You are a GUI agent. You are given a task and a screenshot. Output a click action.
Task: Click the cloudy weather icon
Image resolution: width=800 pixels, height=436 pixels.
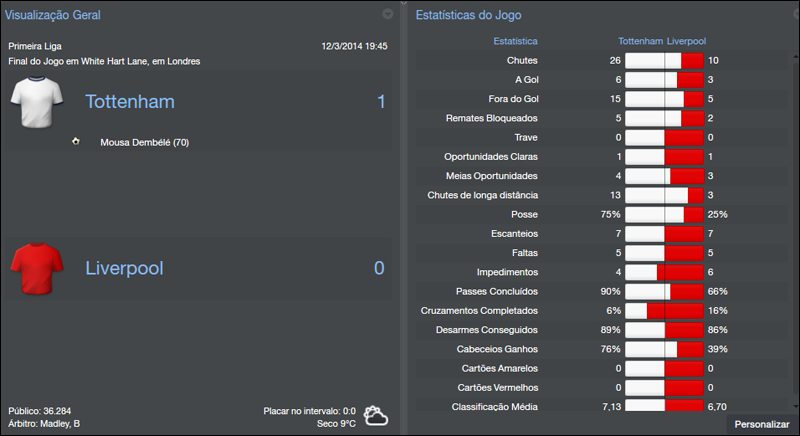pyautogui.click(x=376, y=415)
